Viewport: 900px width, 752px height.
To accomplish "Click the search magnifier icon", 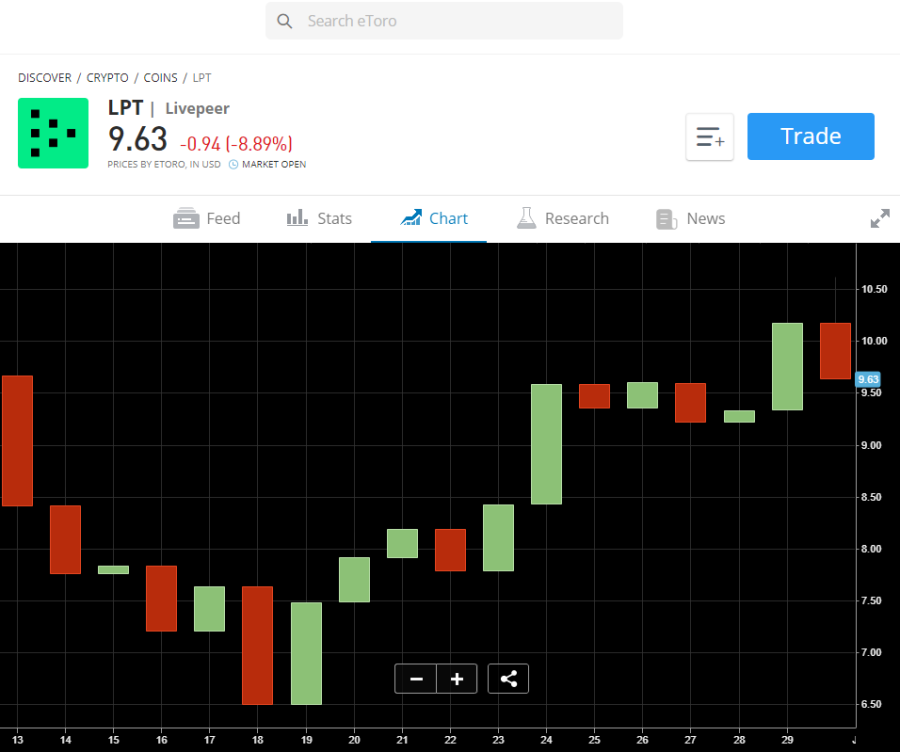I will 284,21.
